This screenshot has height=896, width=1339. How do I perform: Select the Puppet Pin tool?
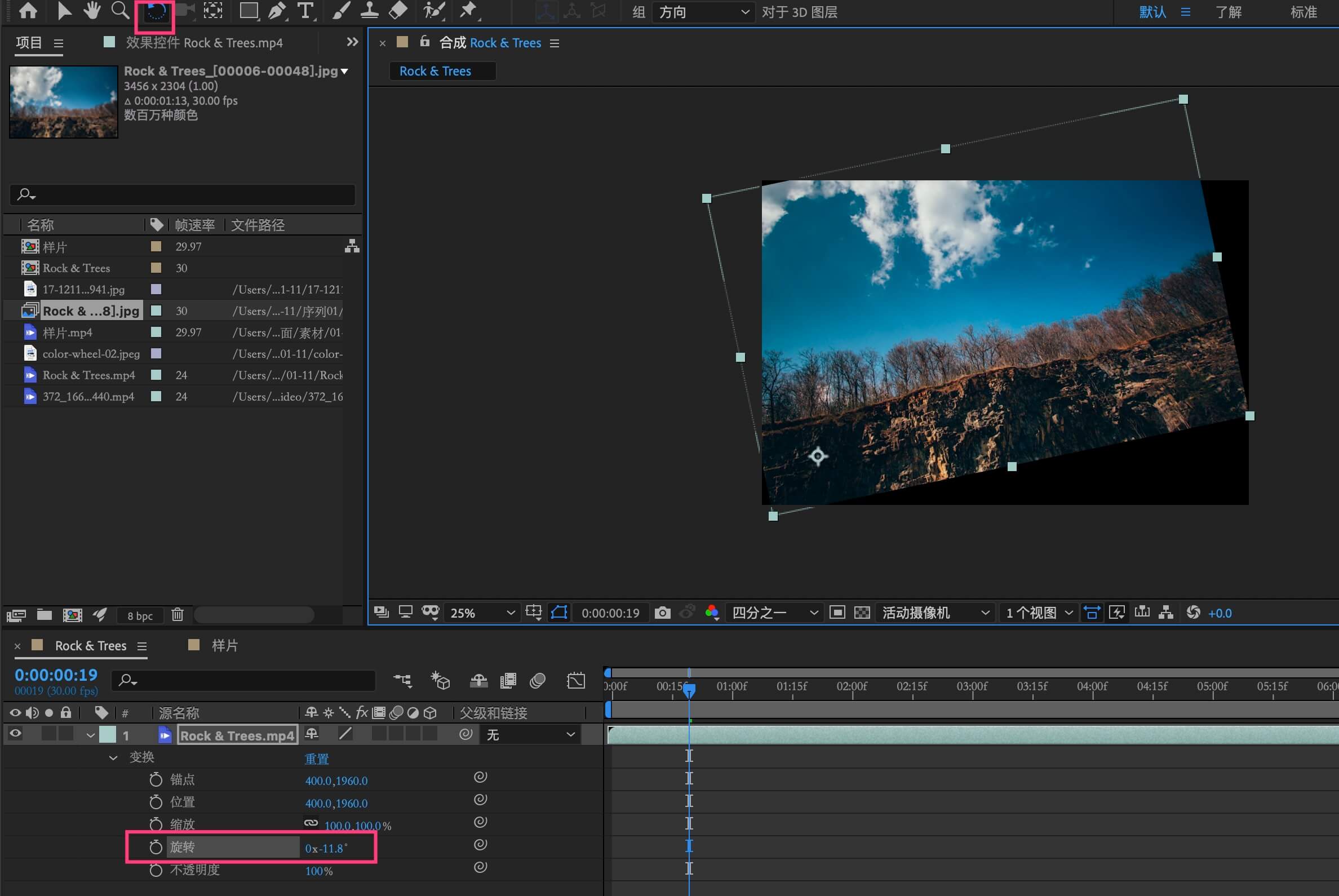click(x=468, y=10)
